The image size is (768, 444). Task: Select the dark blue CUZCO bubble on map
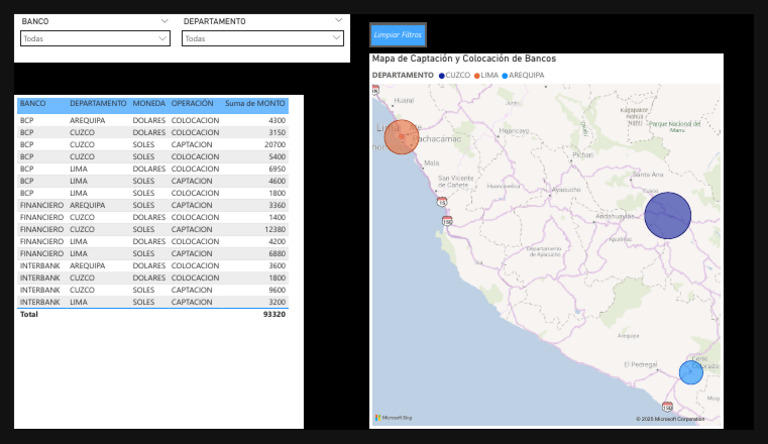pos(667,216)
